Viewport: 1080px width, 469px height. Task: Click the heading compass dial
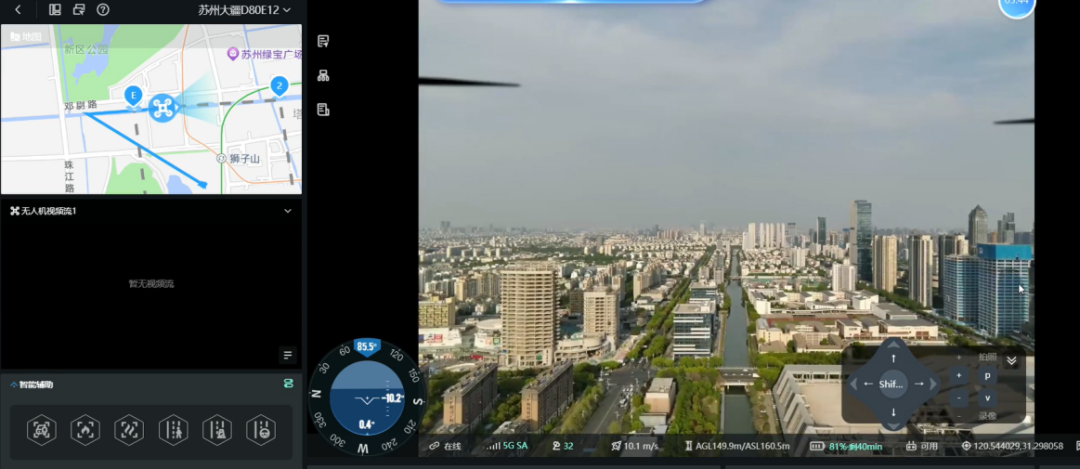(x=367, y=397)
